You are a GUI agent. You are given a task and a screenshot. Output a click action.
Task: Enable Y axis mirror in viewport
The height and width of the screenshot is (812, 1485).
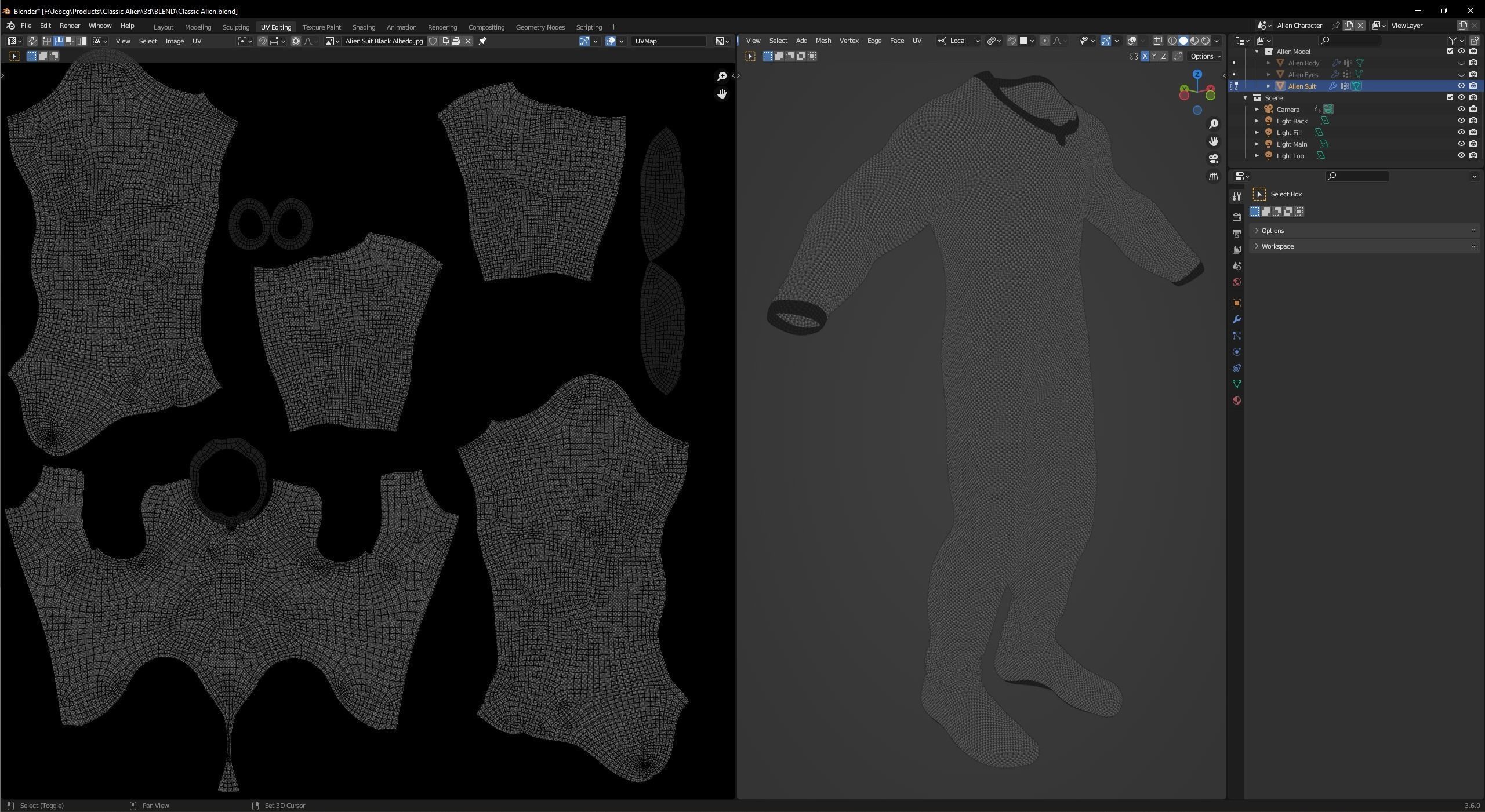click(x=1154, y=56)
